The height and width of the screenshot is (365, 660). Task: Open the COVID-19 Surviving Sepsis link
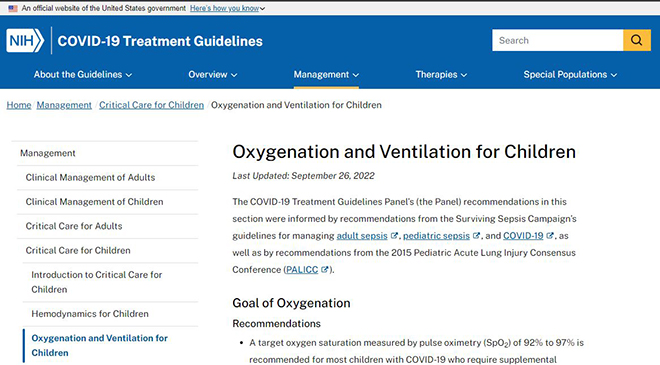(x=523, y=236)
